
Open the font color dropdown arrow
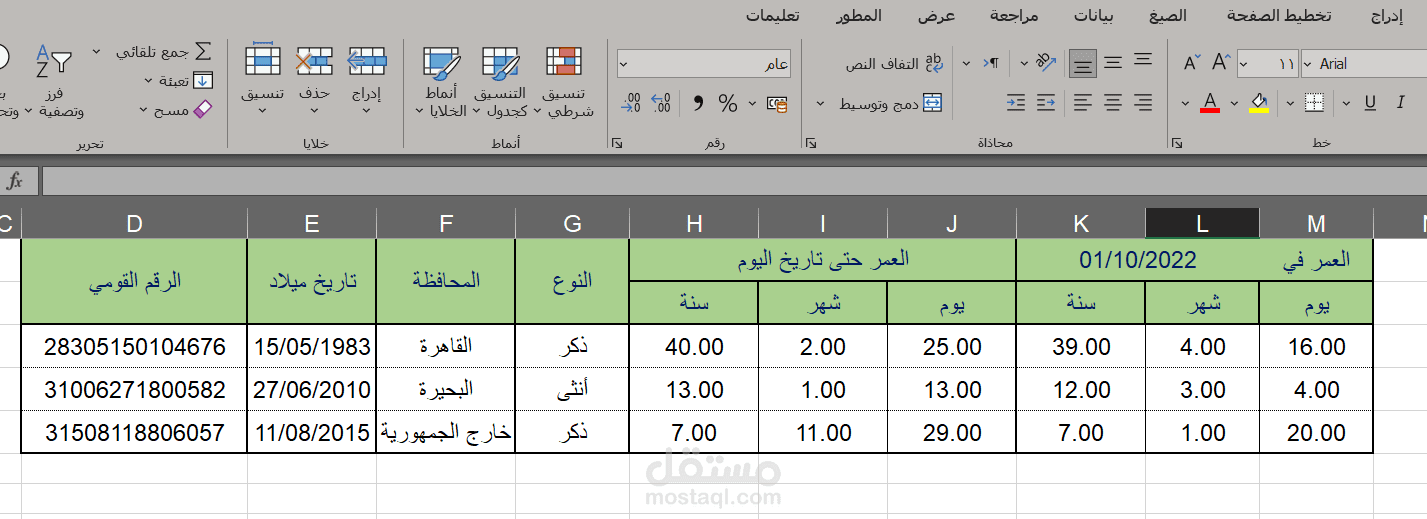coord(1185,103)
